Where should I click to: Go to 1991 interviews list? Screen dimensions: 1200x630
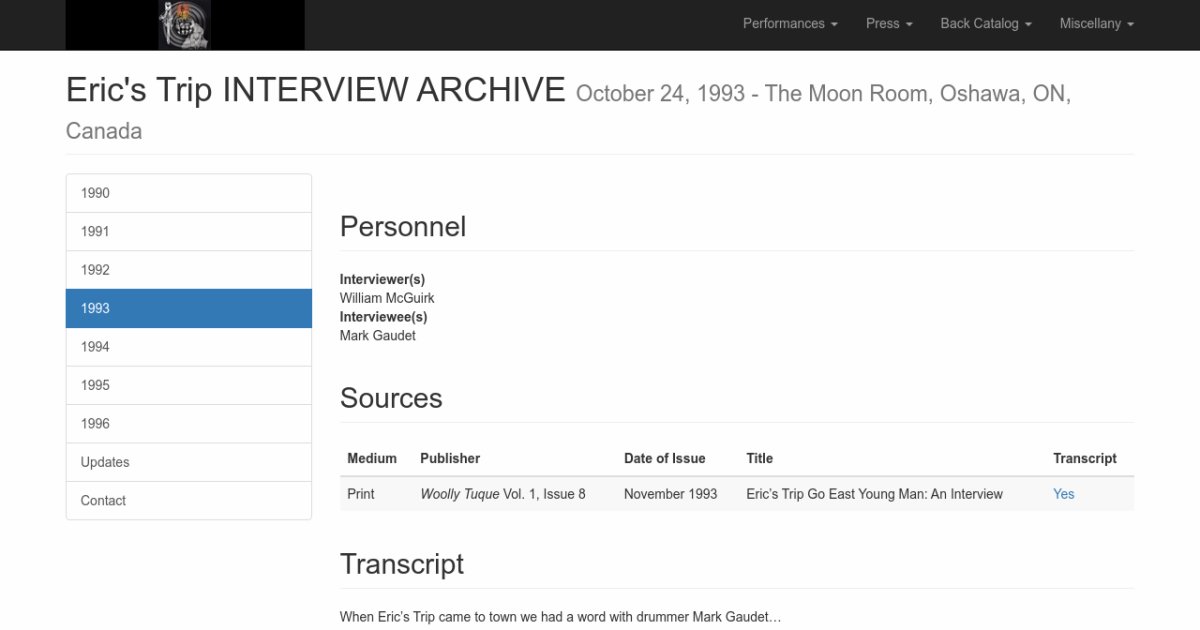click(x=188, y=231)
